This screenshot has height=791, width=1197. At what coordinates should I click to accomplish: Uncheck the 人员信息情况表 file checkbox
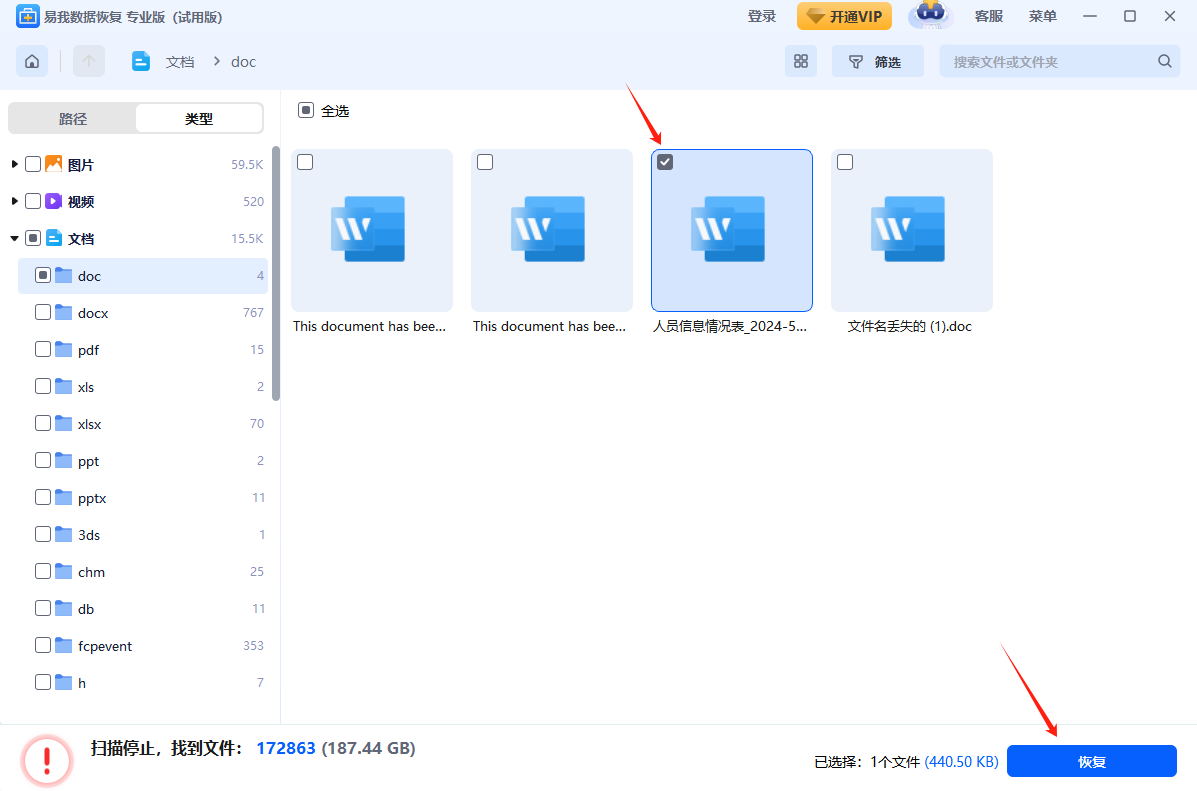[x=665, y=162]
